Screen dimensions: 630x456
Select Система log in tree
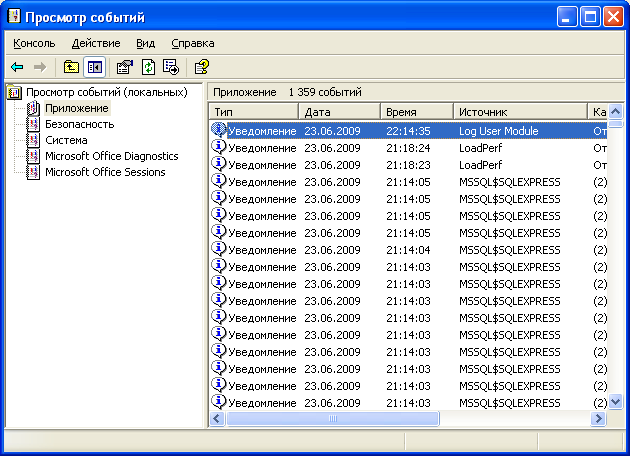[x=66, y=140]
